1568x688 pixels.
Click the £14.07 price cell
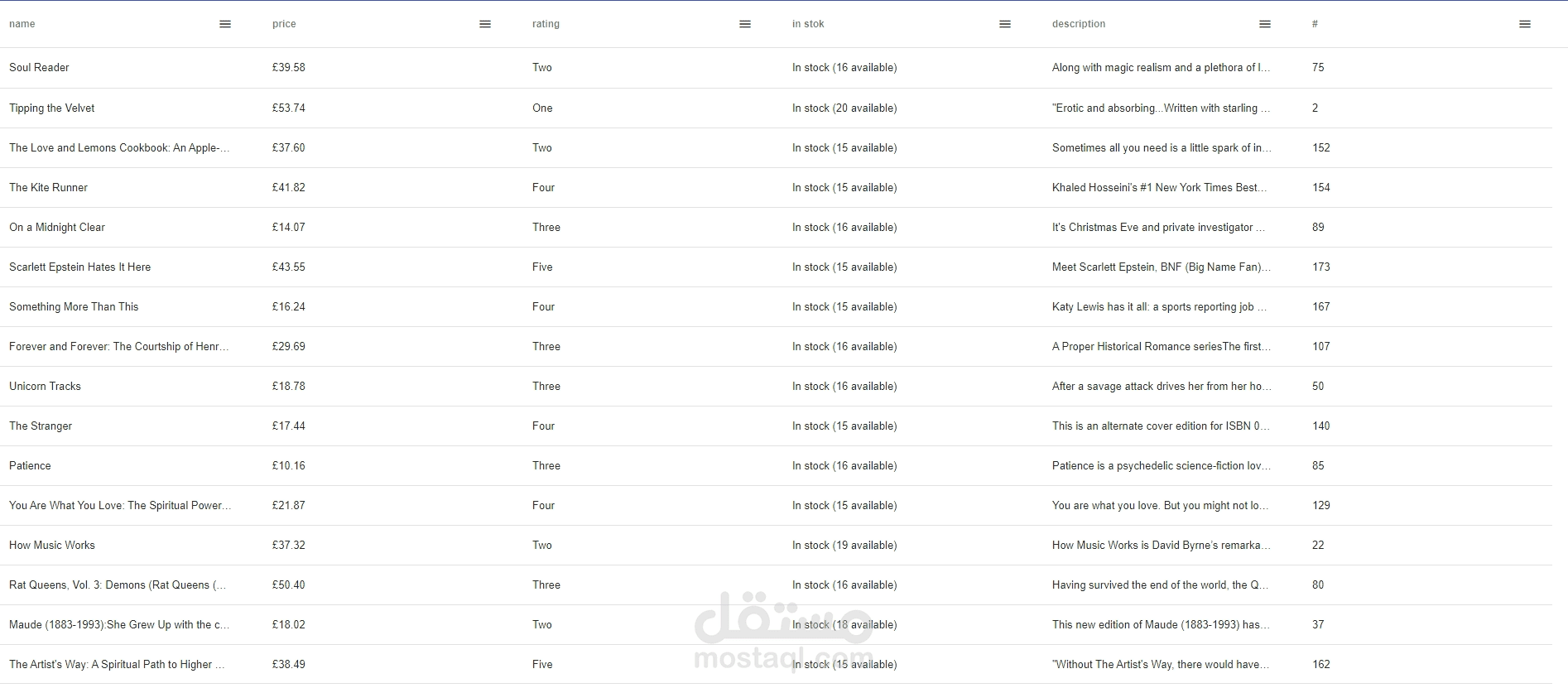[288, 228]
